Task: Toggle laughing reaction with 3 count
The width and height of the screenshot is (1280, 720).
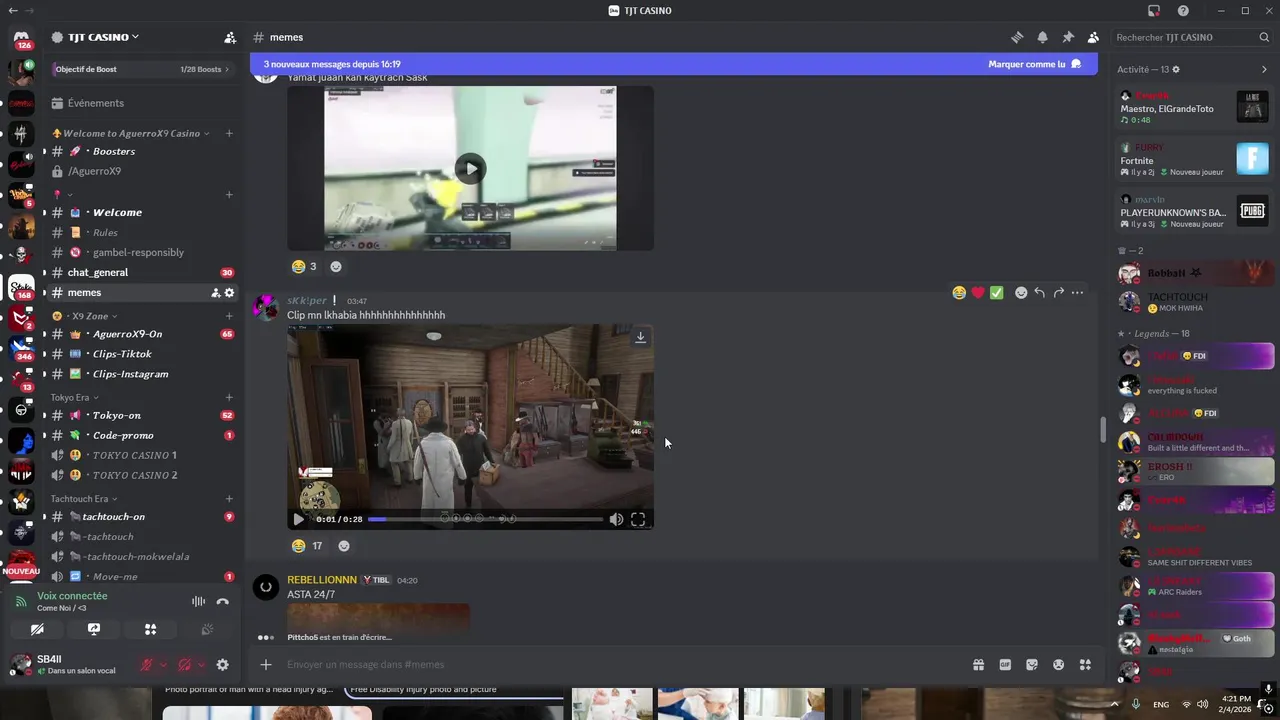Action: click(x=304, y=266)
